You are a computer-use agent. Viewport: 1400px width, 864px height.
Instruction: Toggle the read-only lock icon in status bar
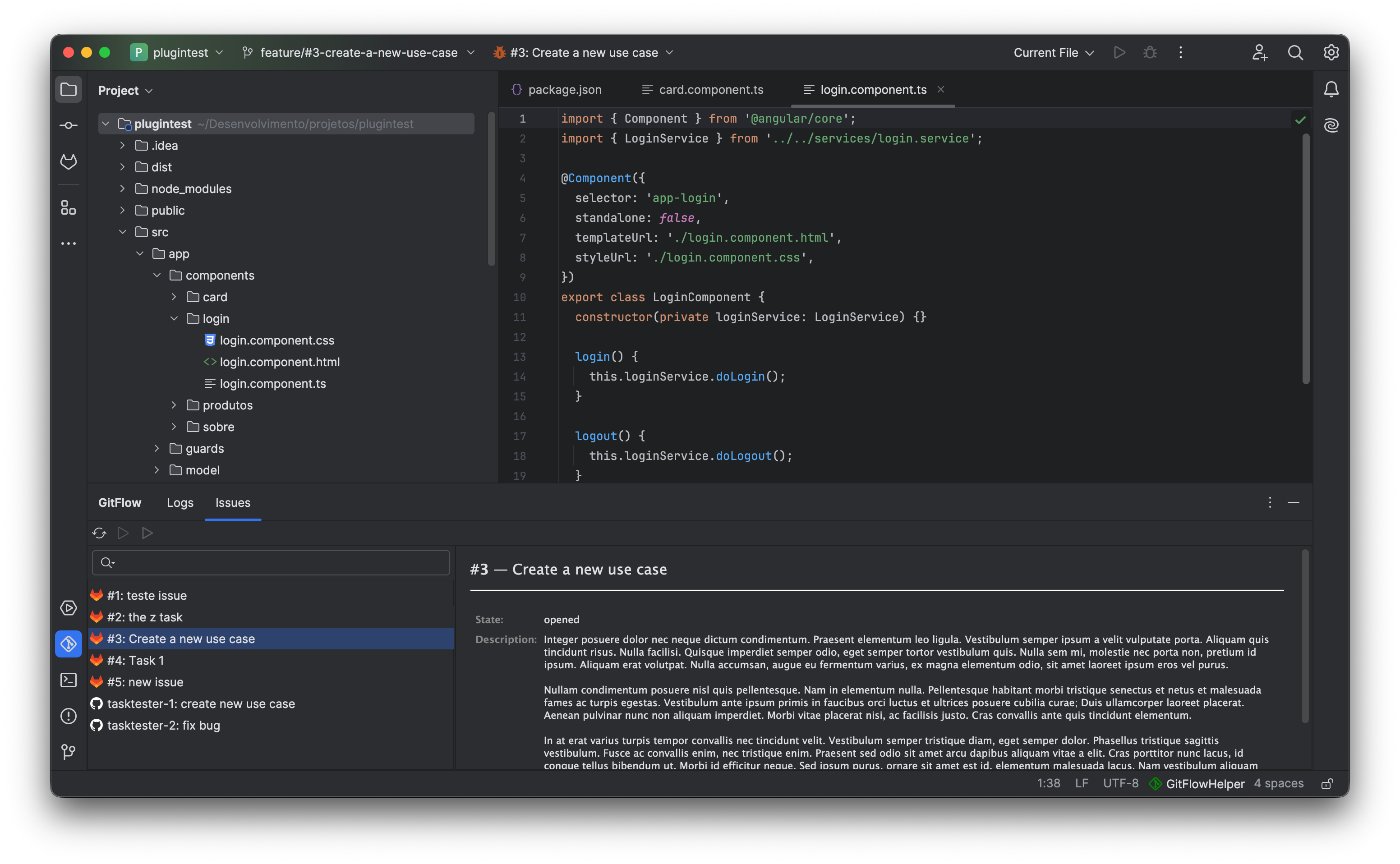pyautogui.click(x=1327, y=783)
